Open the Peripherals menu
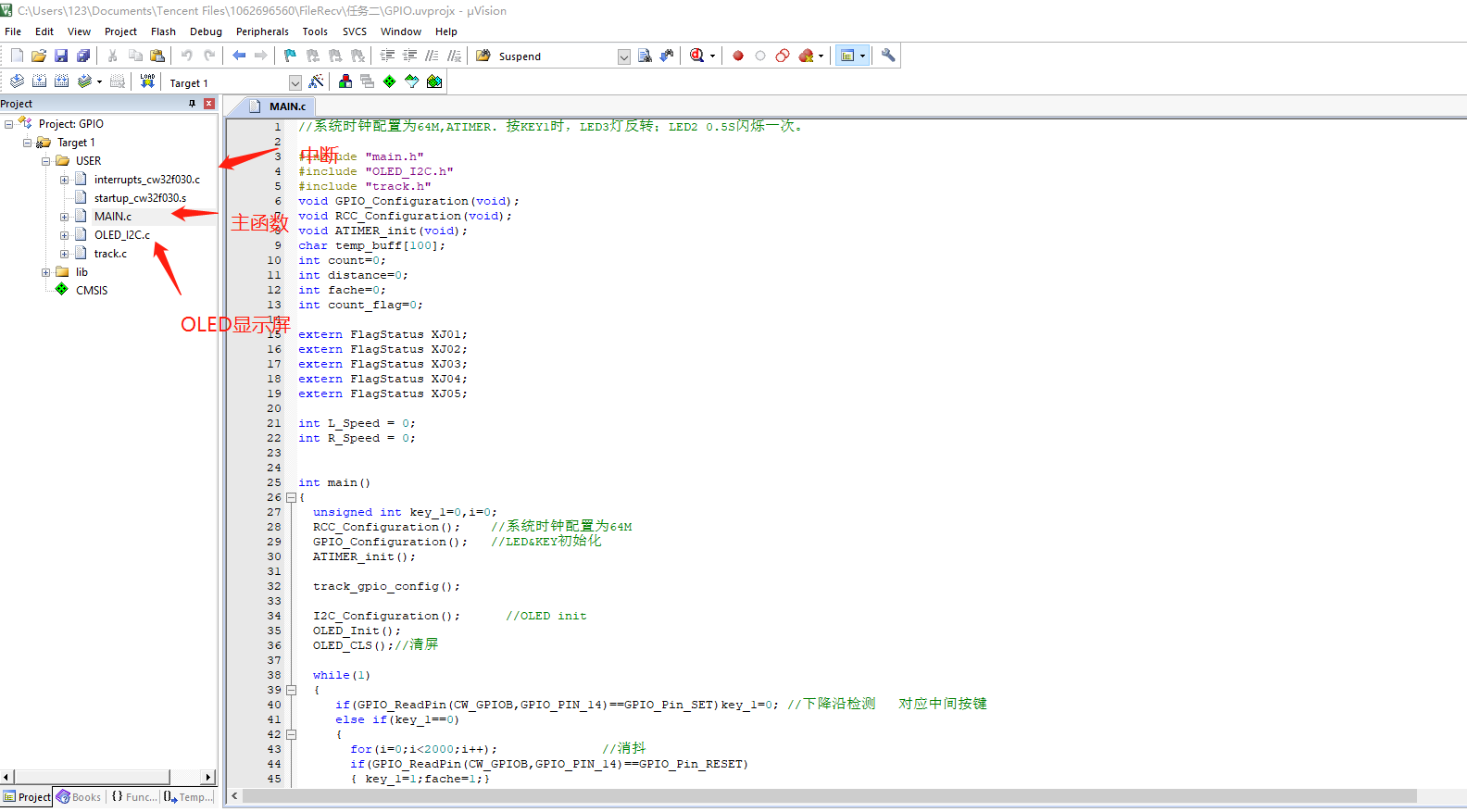The width and height of the screenshot is (1467, 812). pyautogui.click(x=262, y=31)
